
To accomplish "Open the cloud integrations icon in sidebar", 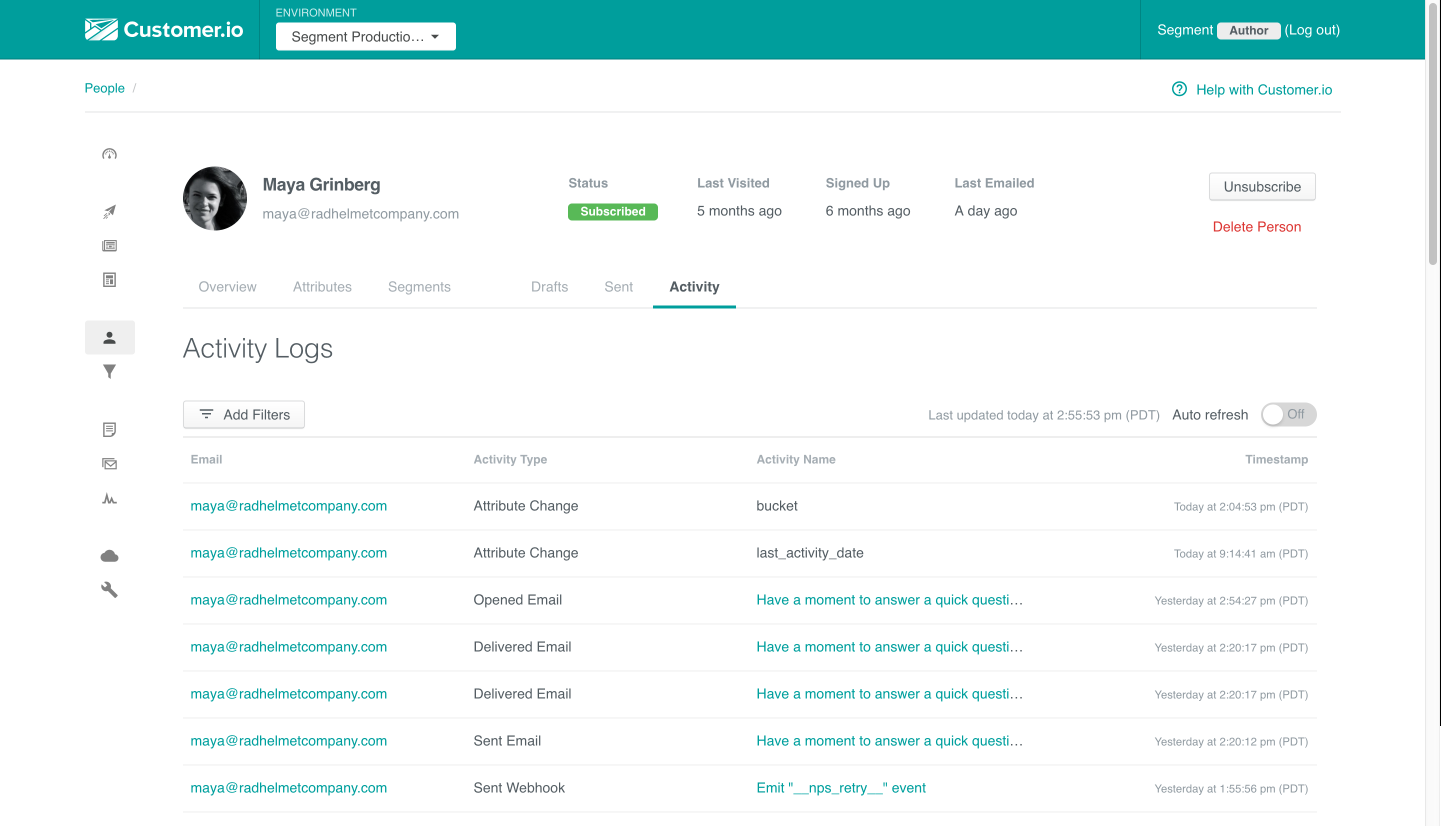I will [110, 556].
